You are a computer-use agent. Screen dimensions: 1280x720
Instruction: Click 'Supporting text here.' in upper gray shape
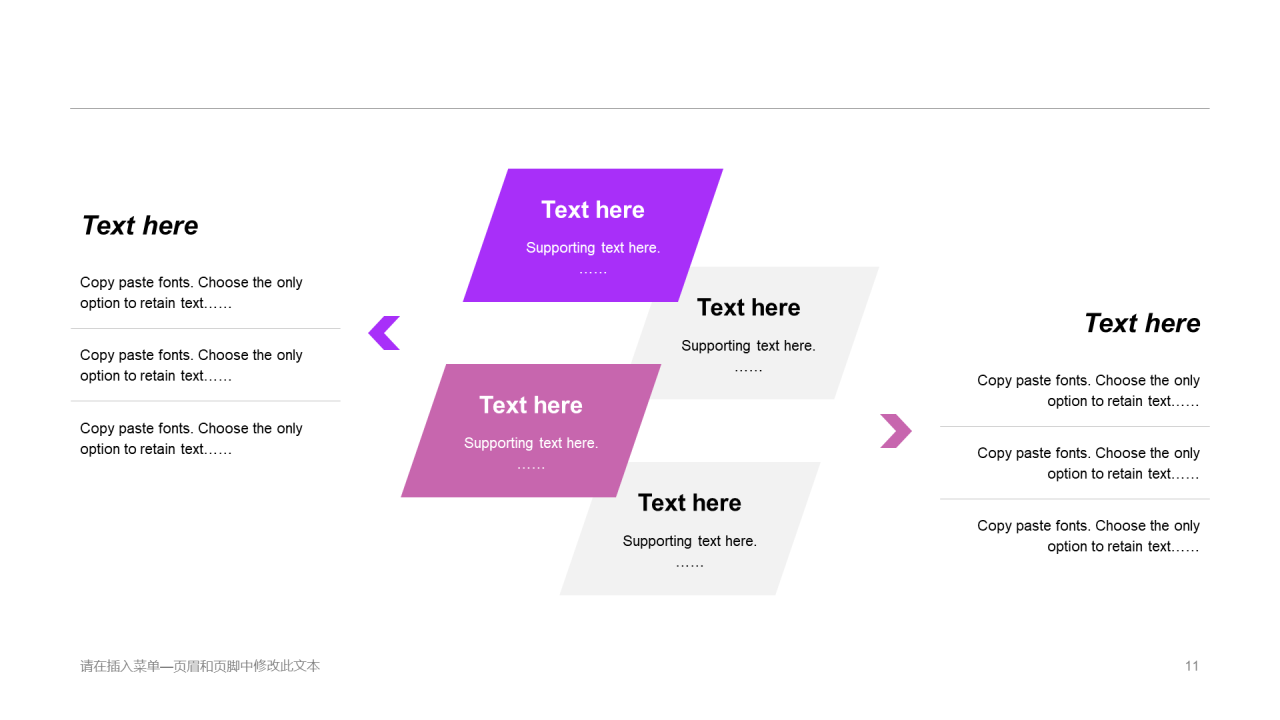[748, 346]
